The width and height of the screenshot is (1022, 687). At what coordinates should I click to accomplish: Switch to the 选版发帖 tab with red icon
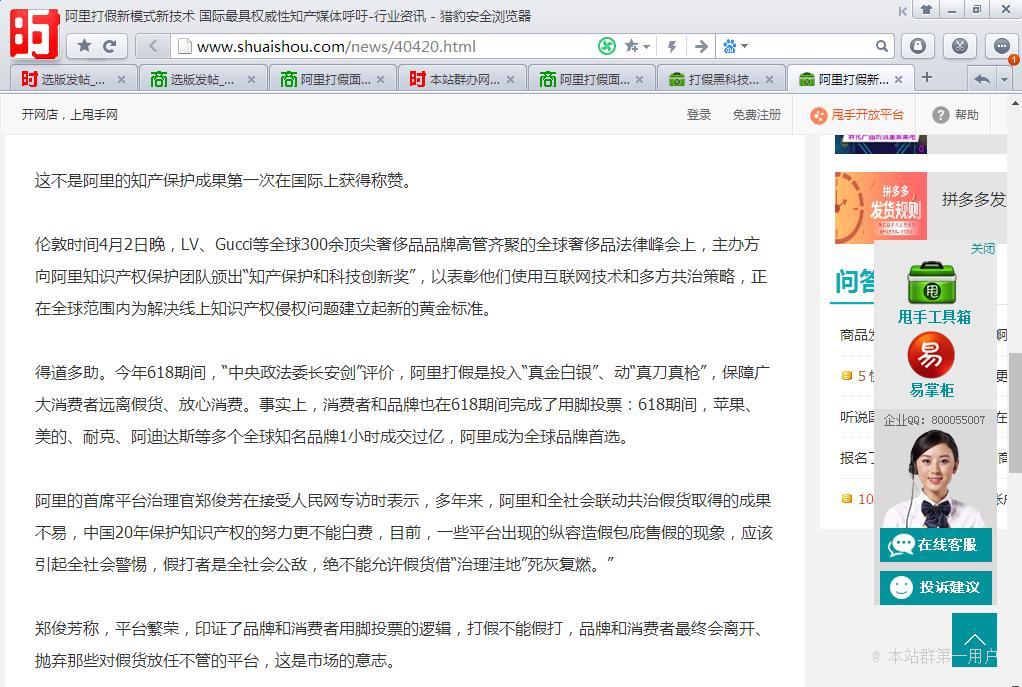coord(74,80)
